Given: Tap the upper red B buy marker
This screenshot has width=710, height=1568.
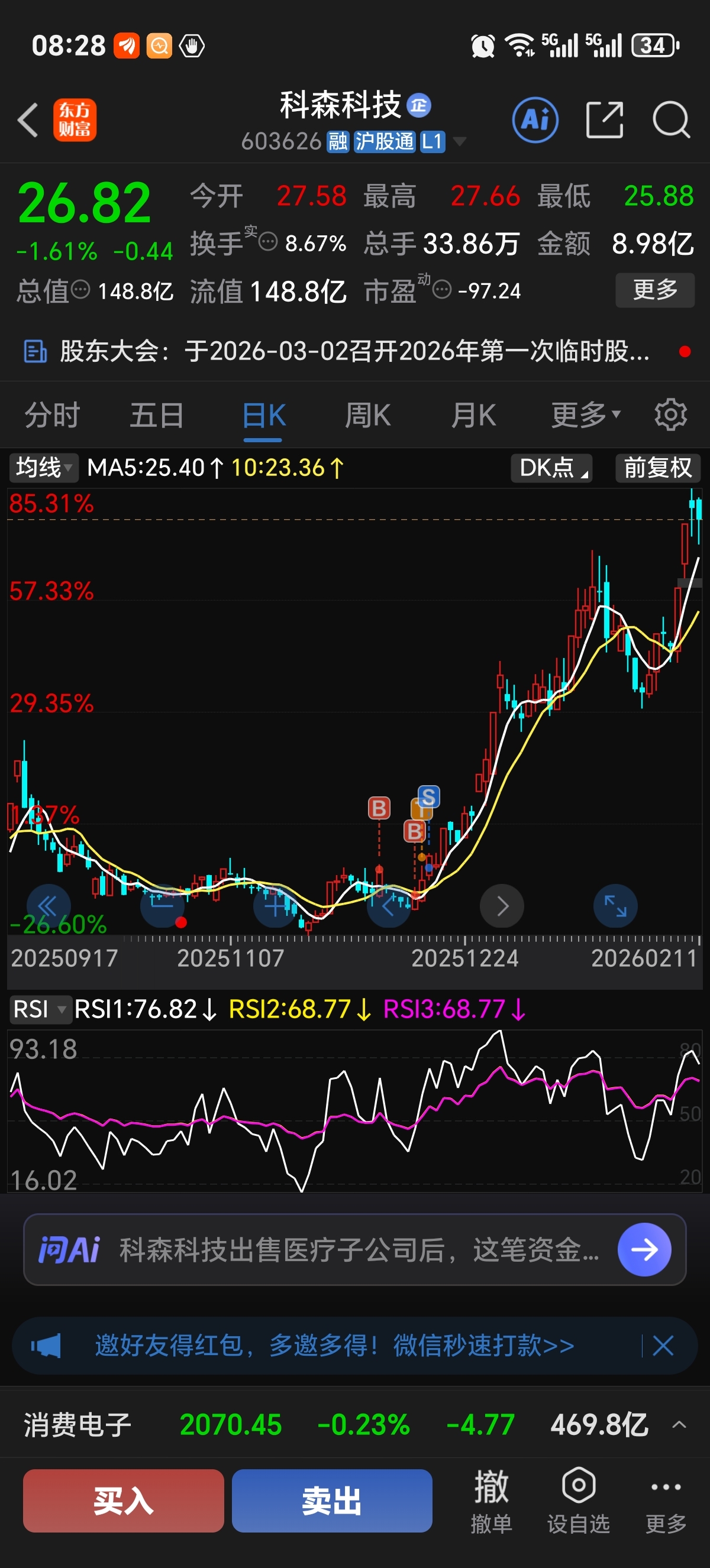Looking at the screenshot, I should point(379,808).
